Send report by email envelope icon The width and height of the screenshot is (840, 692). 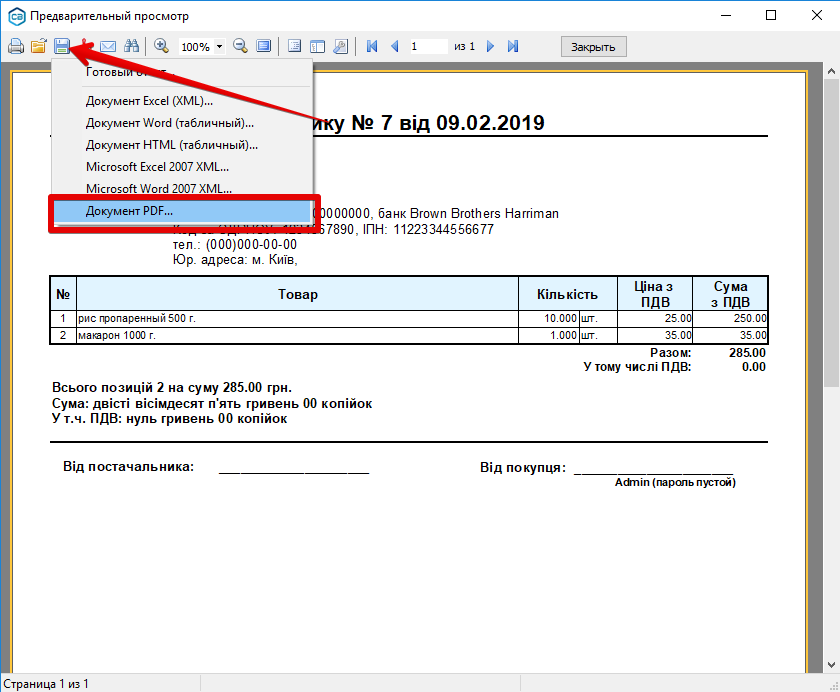(x=108, y=47)
